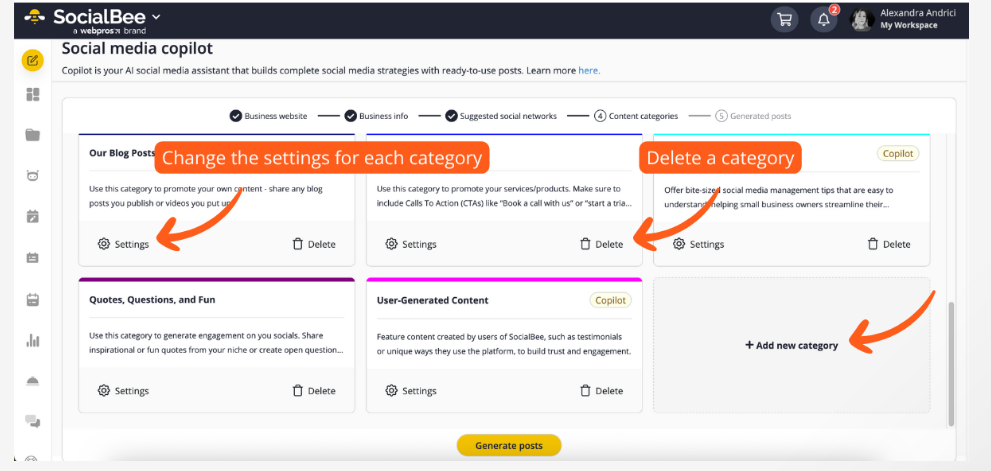
Task: Go to the Business website step
Action: click(269, 116)
